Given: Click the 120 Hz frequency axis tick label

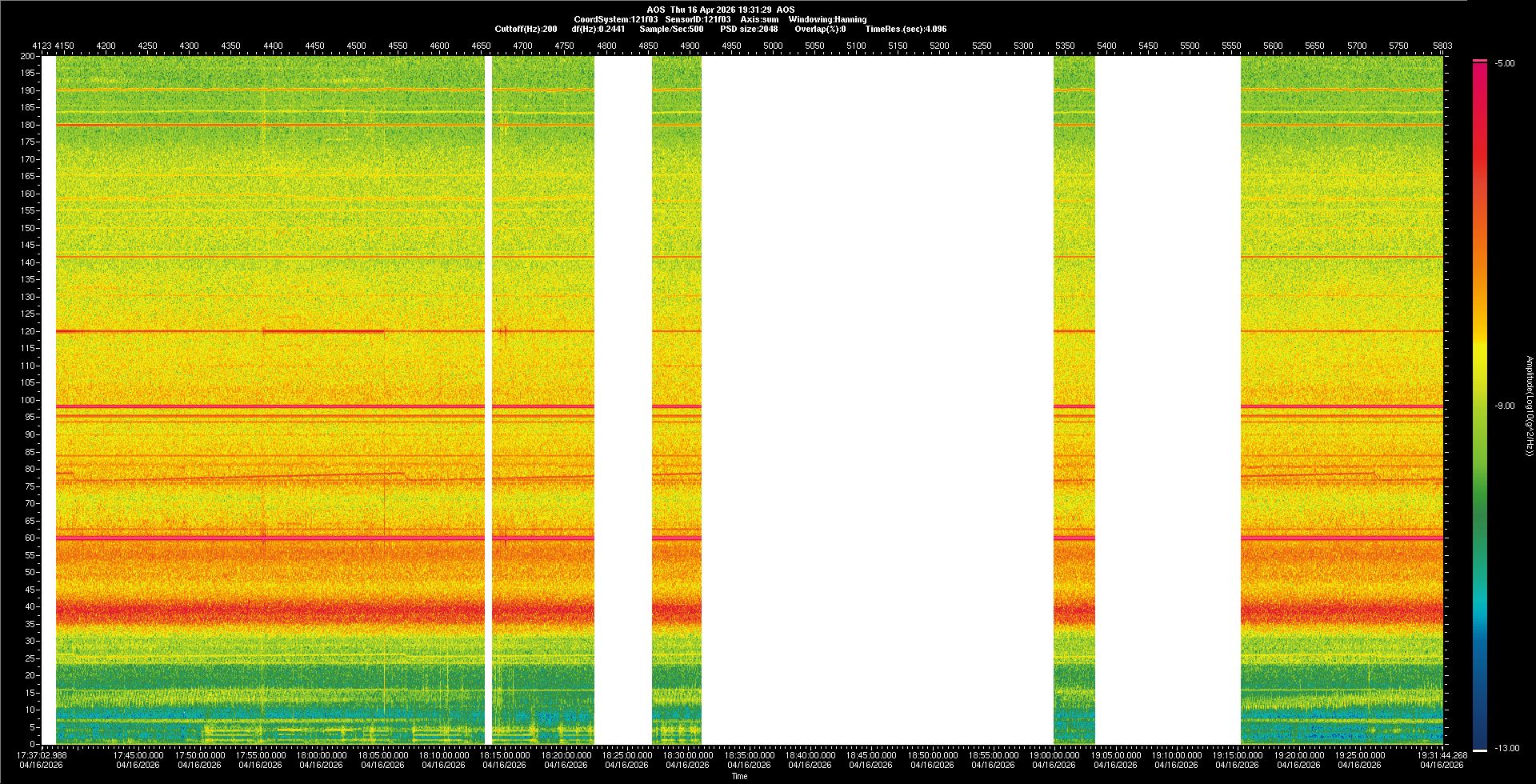Looking at the screenshot, I should 27,331.
